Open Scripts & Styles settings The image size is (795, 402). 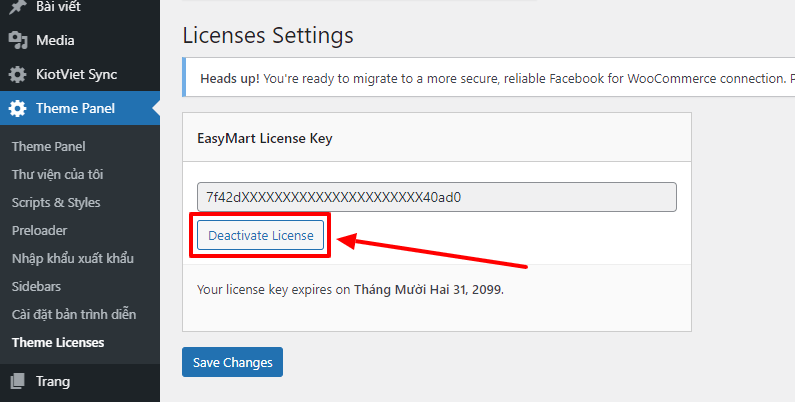pyautogui.click(x=56, y=202)
